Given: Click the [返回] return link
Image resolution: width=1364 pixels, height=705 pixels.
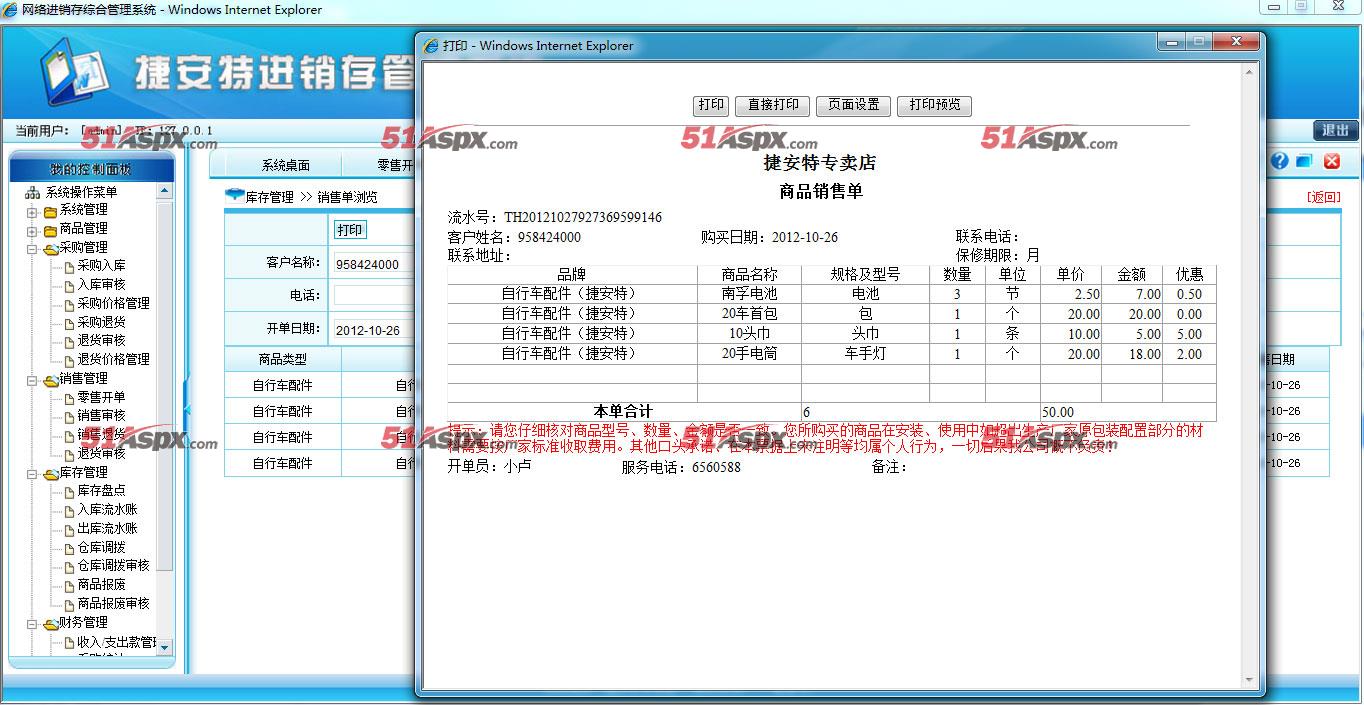Looking at the screenshot, I should (x=1324, y=197).
